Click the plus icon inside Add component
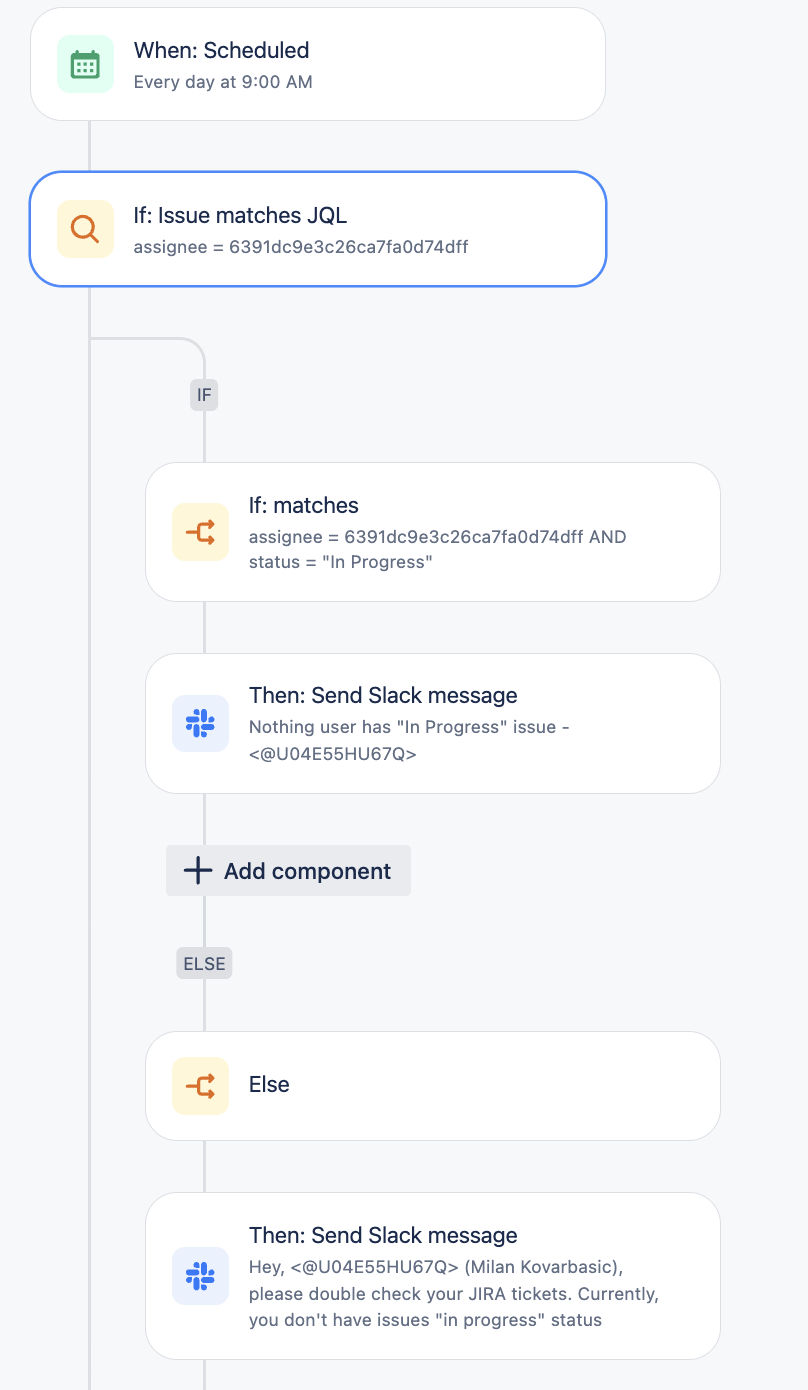The width and height of the screenshot is (808, 1390). click(197, 870)
